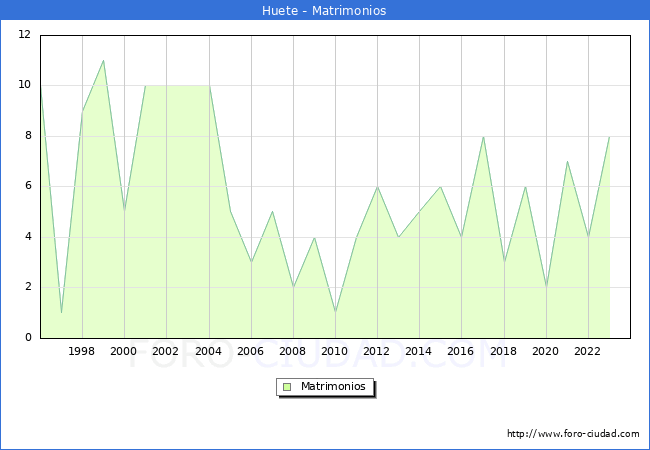Click the 2010 low data point at 1

click(x=335, y=312)
